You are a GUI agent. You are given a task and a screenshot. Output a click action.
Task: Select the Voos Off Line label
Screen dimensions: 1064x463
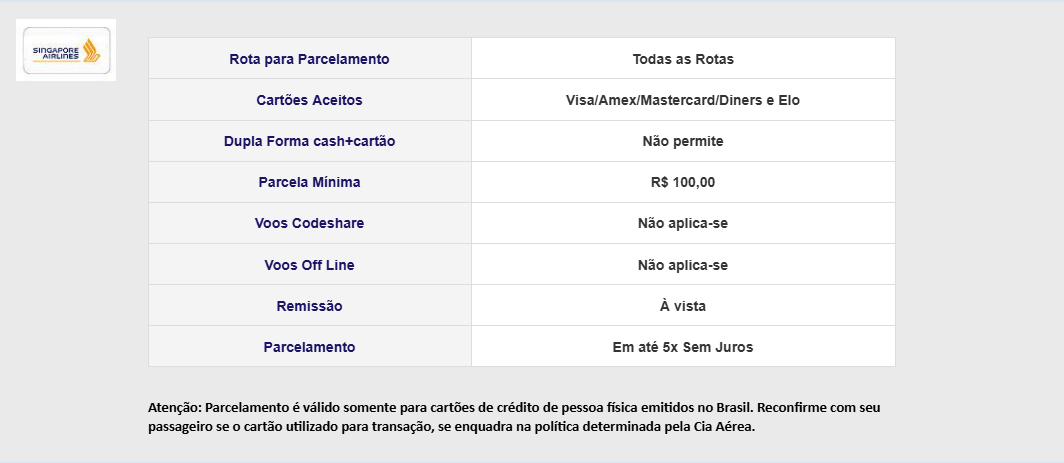309,265
